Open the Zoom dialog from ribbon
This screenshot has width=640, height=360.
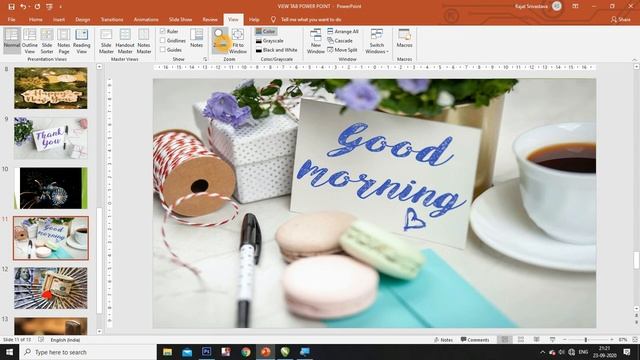(220, 41)
